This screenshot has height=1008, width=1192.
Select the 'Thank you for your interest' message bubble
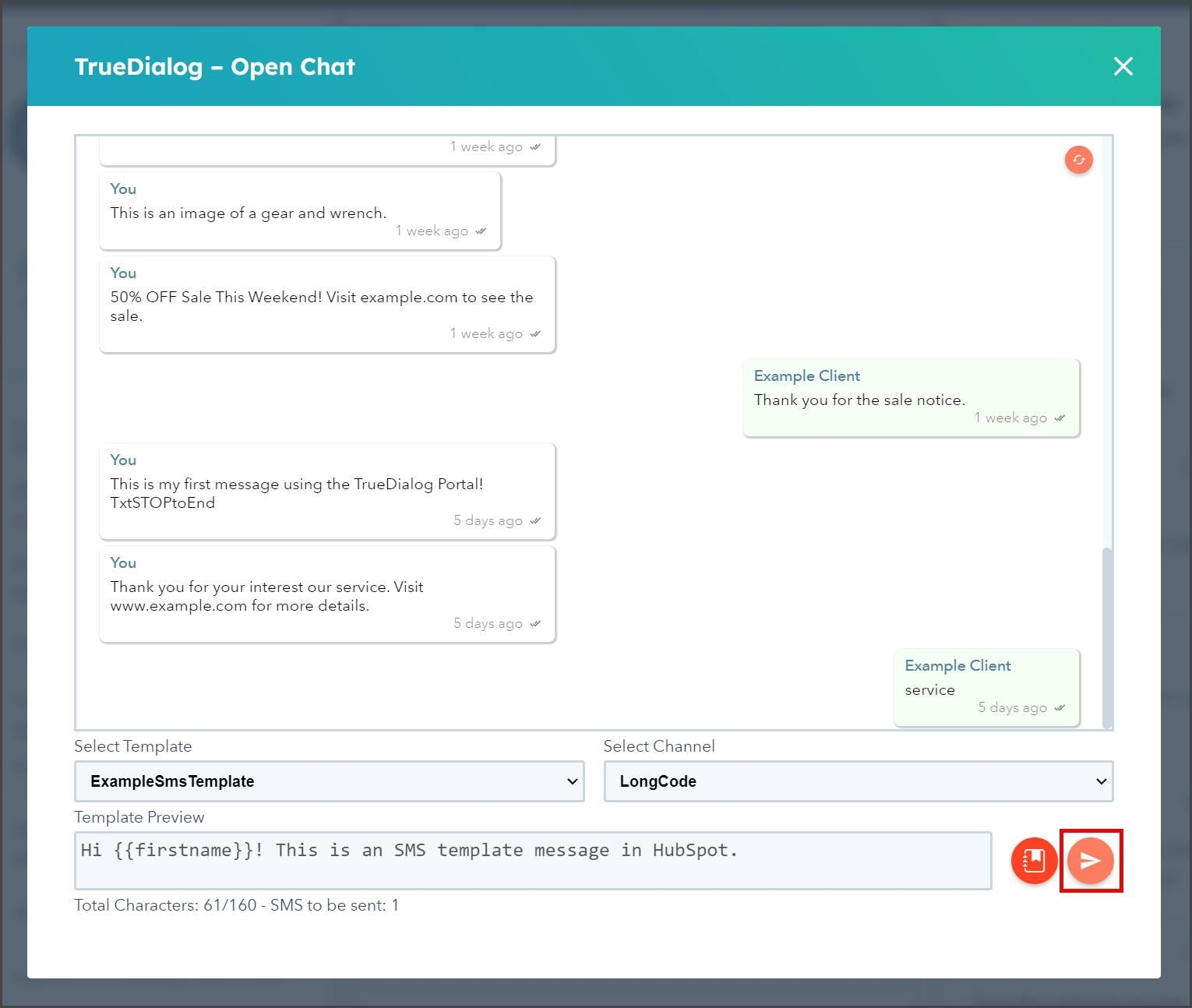pyautogui.click(x=327, y=594)
